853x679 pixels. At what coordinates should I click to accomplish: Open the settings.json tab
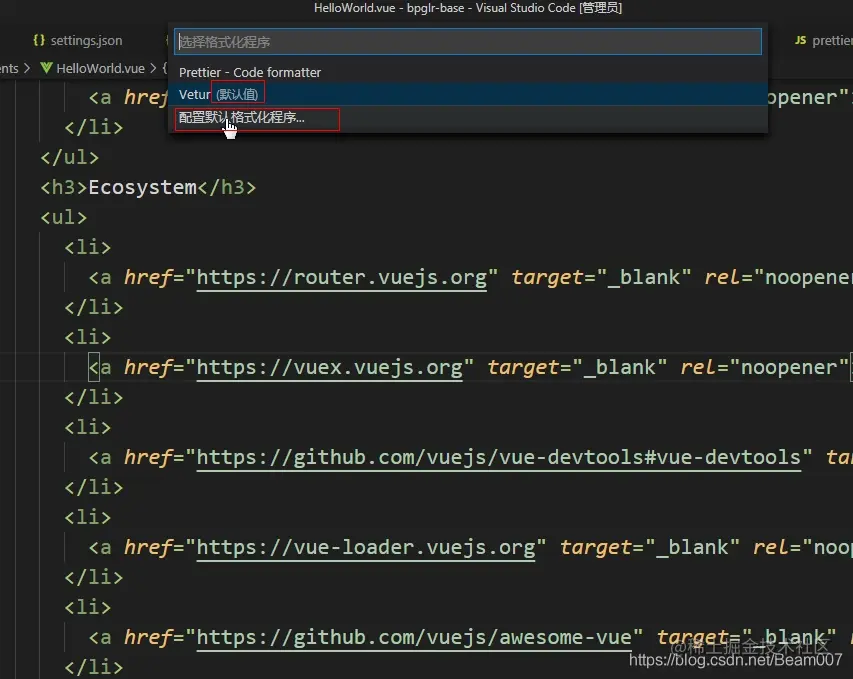pyautogui.click(x=78, y=40)
